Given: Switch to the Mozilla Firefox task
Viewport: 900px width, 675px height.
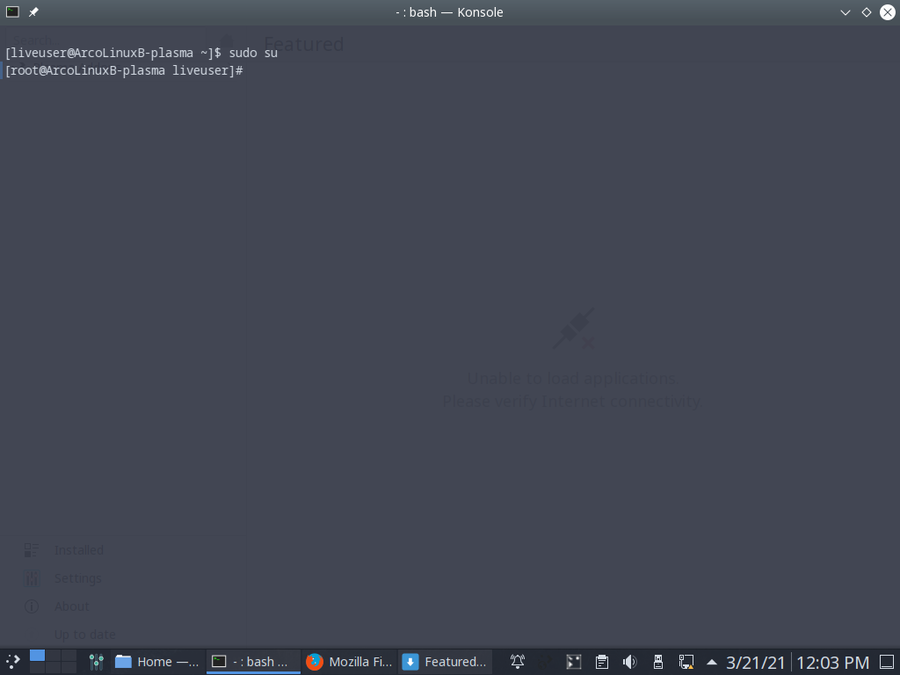Looking at the screenshot, I should (x=349, y=662).
